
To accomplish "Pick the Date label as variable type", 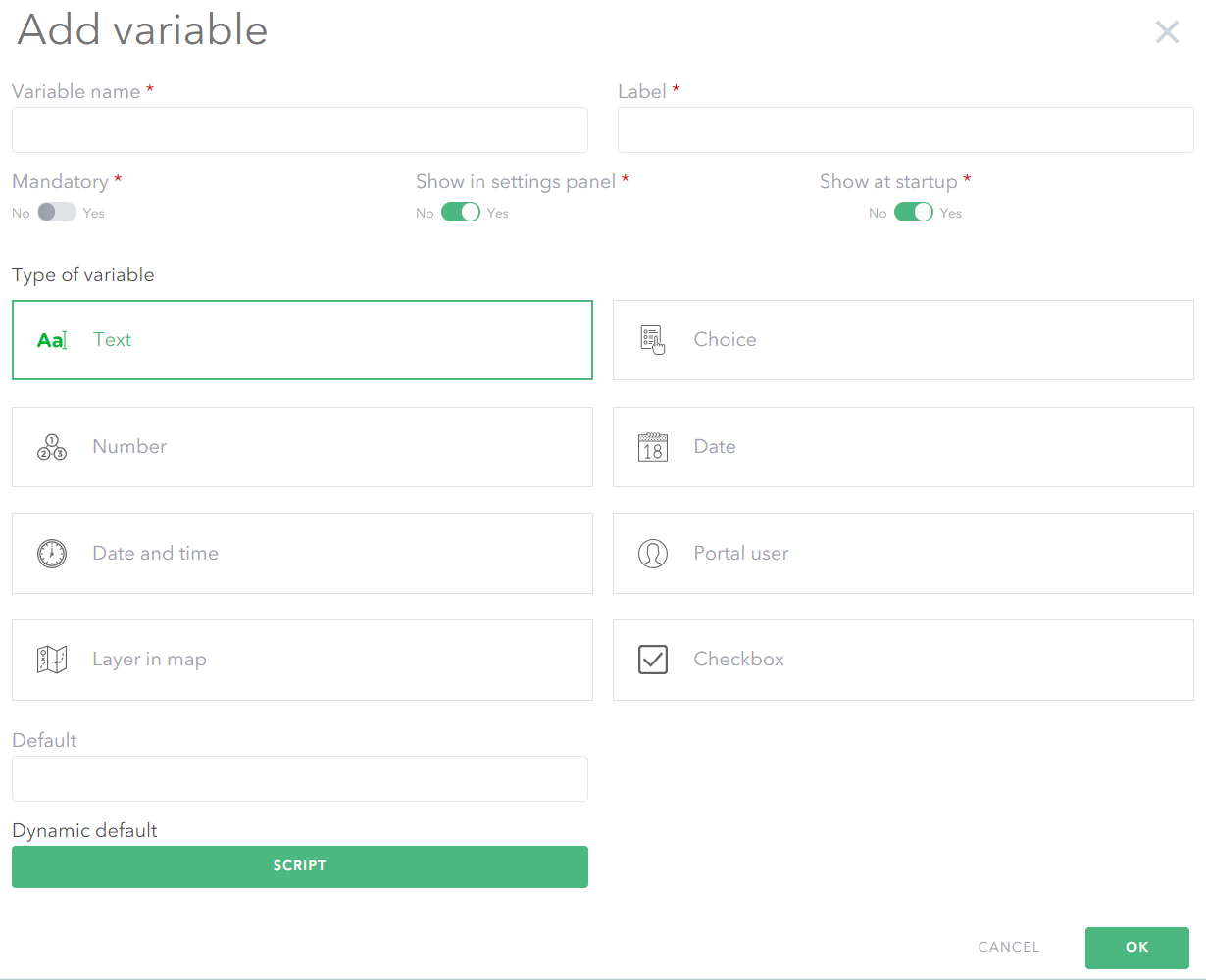I will coord(715,447).
